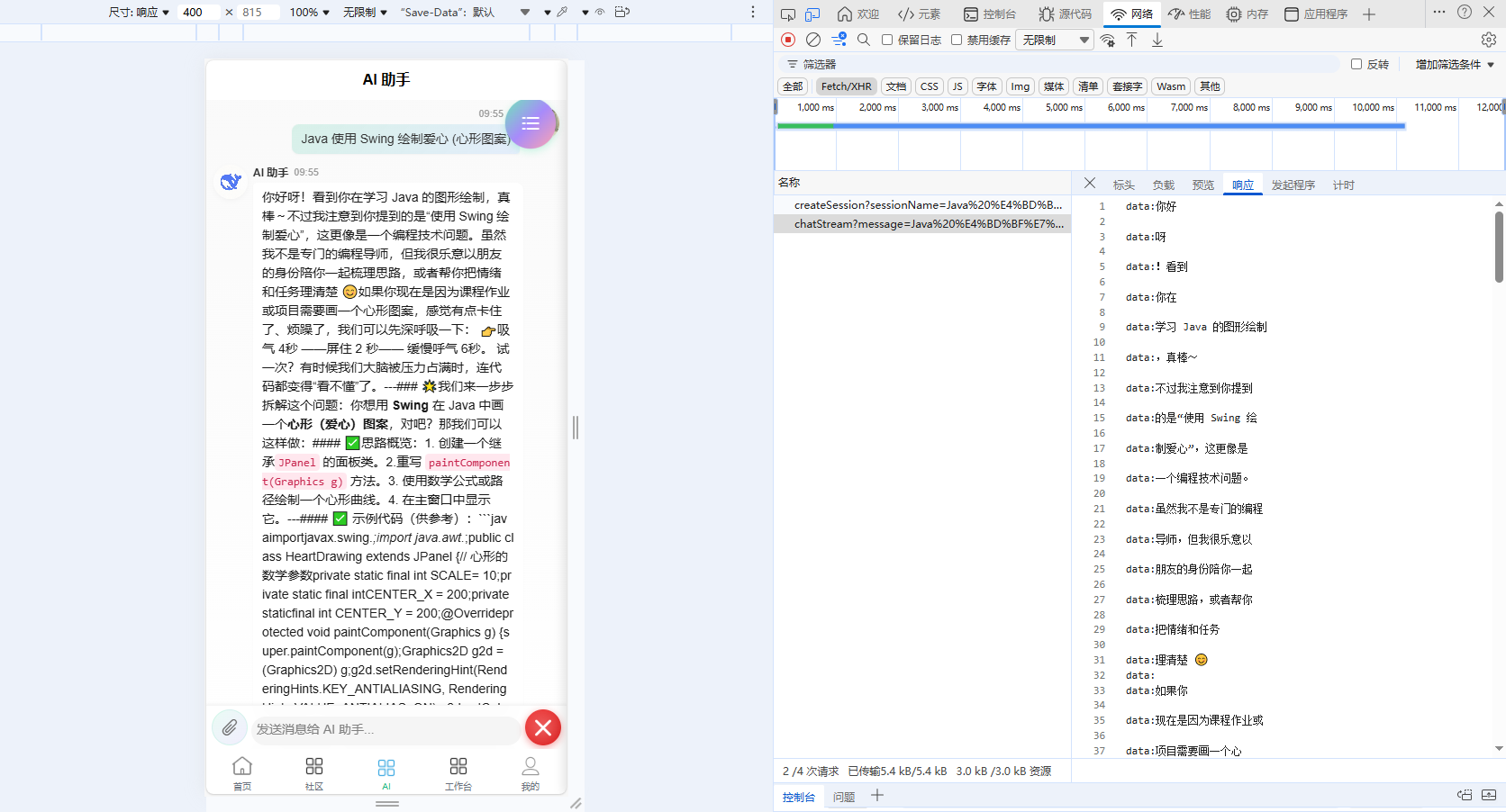Click the rotate device icon
Viewport: 1506px width, 812px height.
(622, 12)
